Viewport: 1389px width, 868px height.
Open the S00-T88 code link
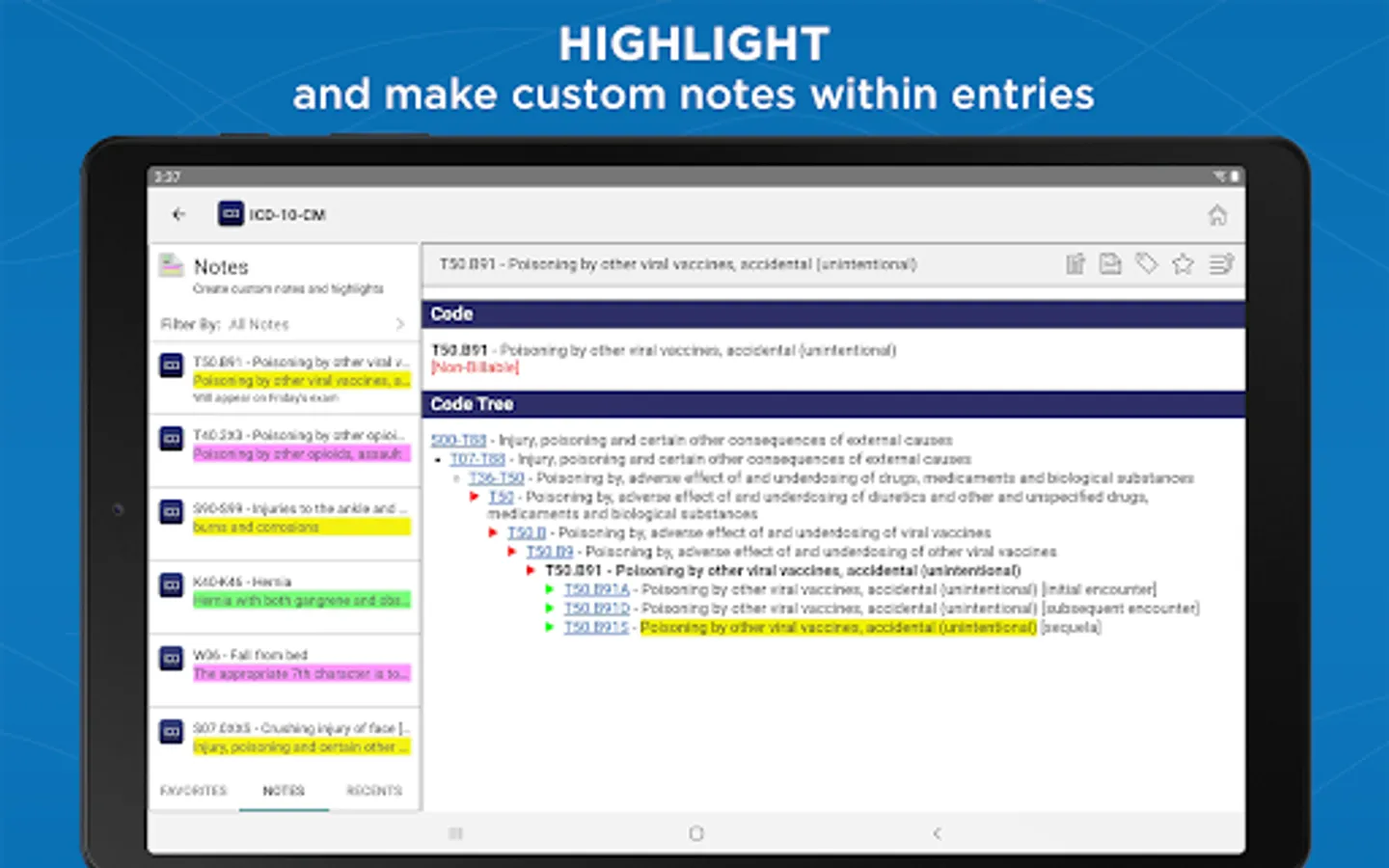click(458, 440)
